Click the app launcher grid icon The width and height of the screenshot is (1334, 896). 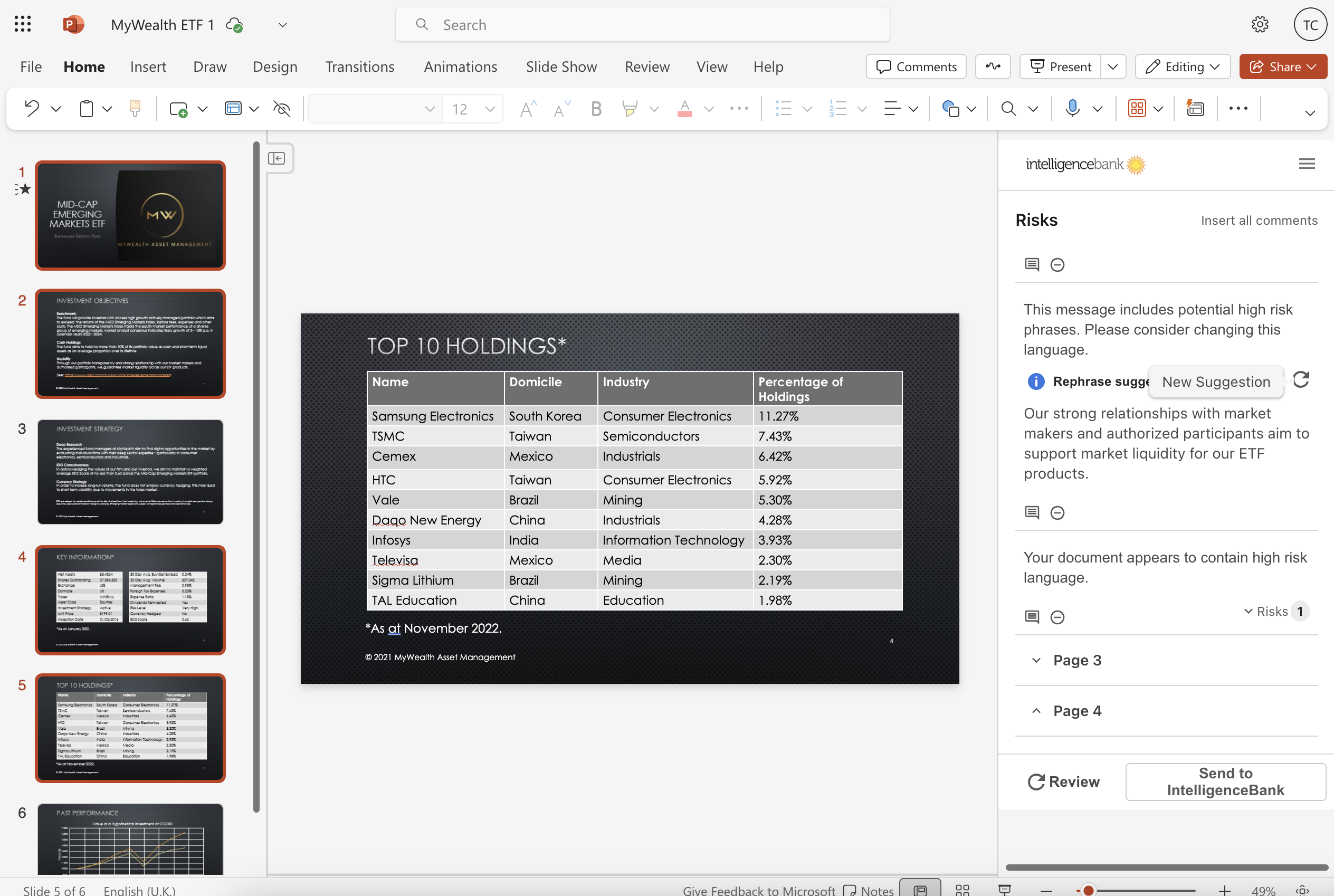click(22, 25)
